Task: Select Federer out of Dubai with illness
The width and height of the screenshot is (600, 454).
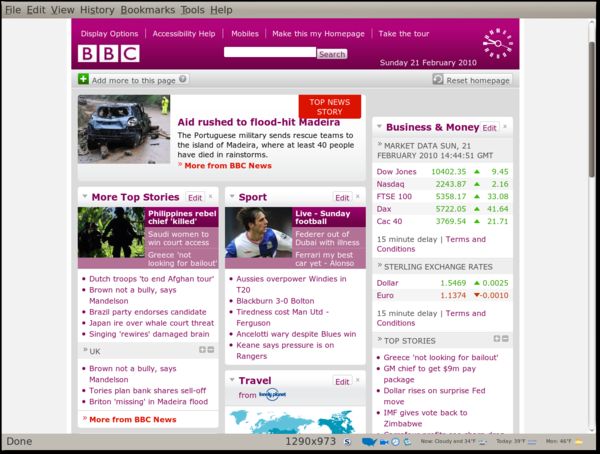Action: pos(329,238)
